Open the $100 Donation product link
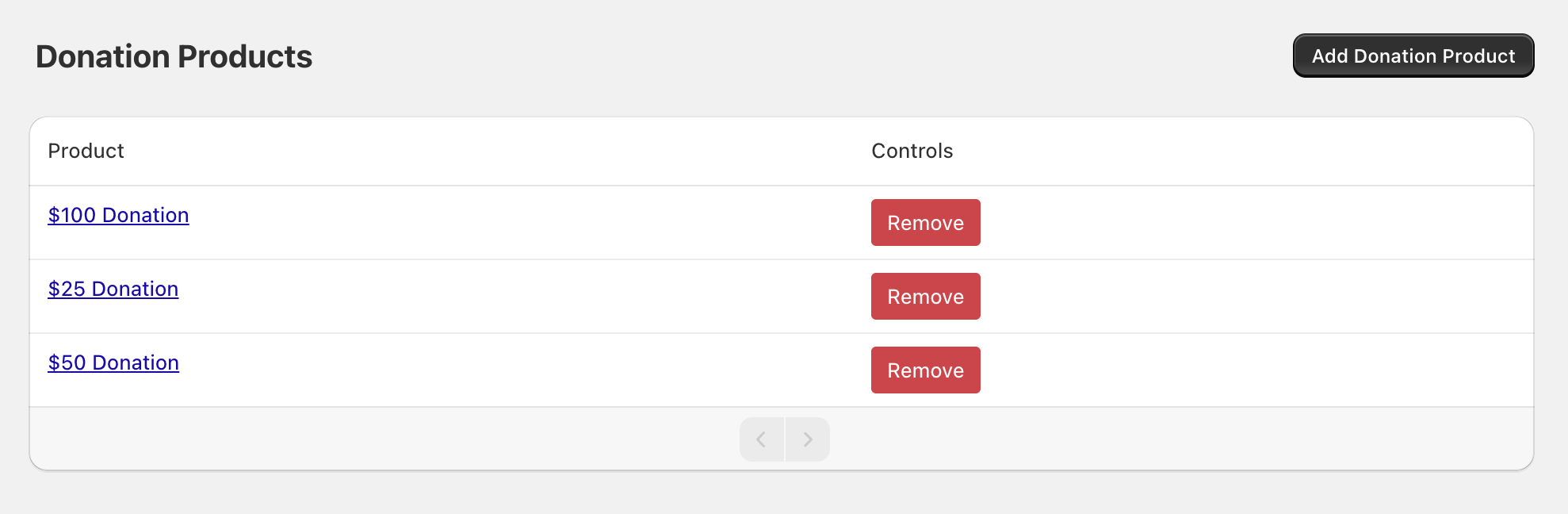The image size is (1568, 514). [118, 215]
